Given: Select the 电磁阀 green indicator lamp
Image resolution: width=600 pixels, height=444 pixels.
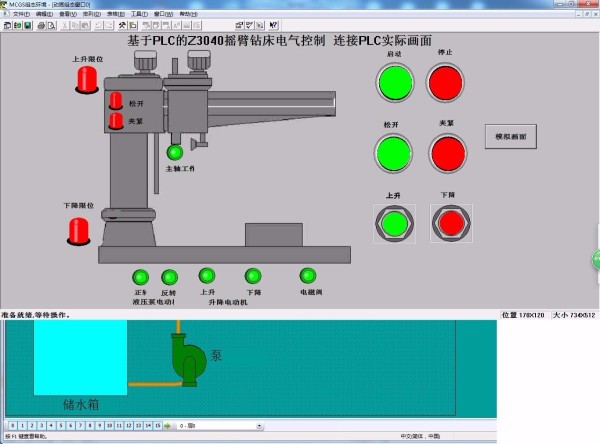Looking at the screenshot, I should [x=308, y=276].
